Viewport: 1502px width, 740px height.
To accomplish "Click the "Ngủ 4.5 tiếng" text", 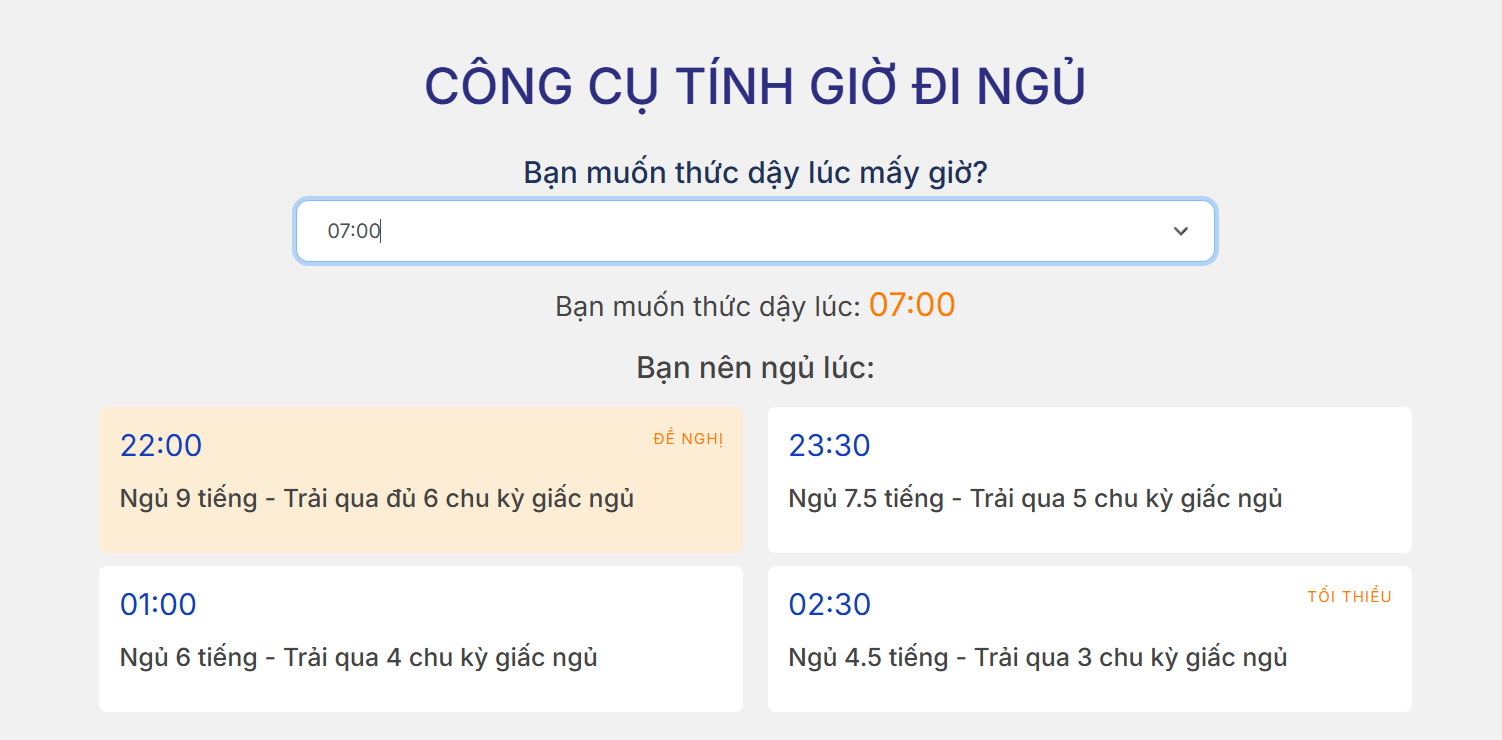I will [866, 658].
